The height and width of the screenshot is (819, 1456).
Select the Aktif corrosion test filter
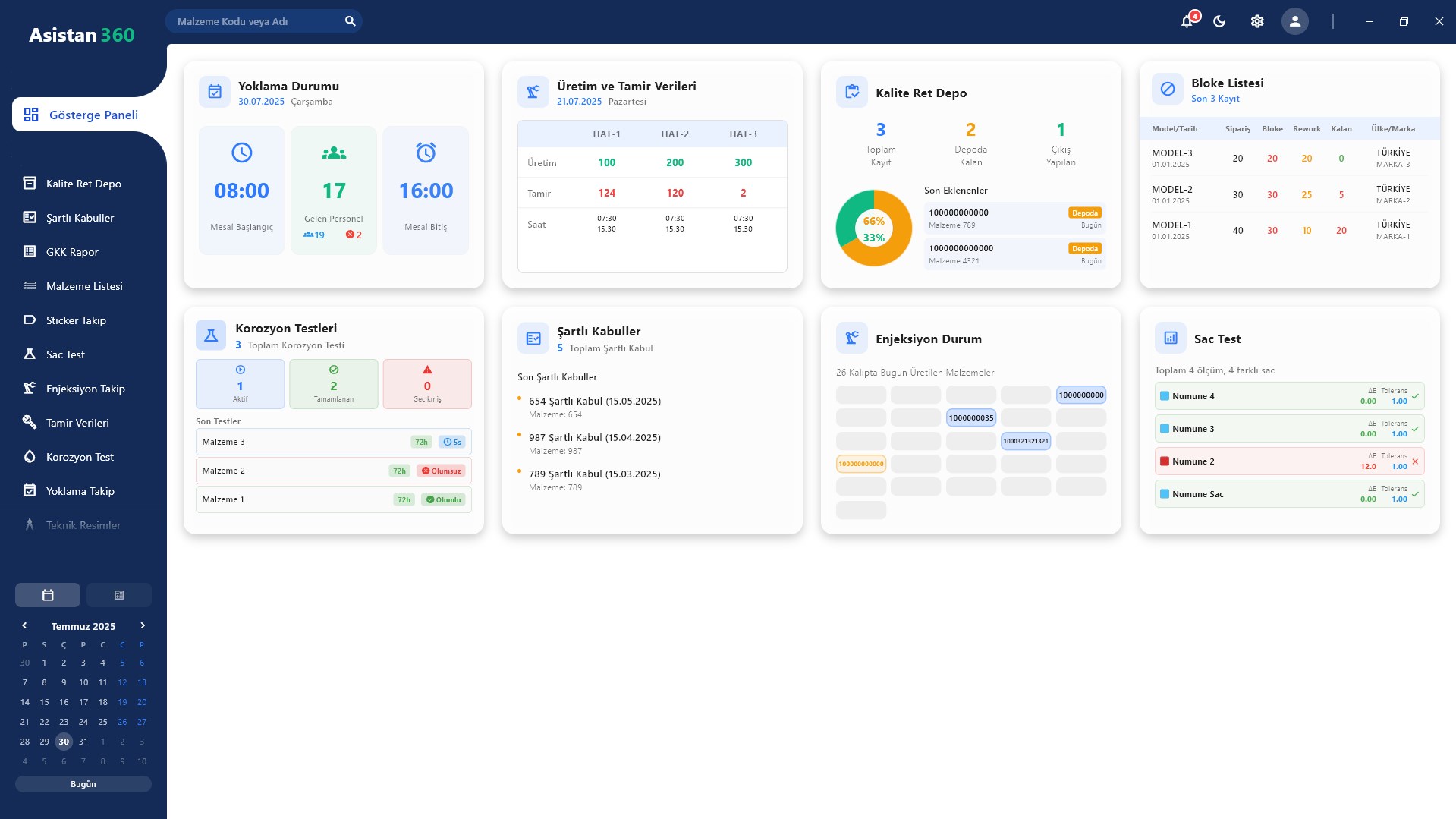pos(240,384)
